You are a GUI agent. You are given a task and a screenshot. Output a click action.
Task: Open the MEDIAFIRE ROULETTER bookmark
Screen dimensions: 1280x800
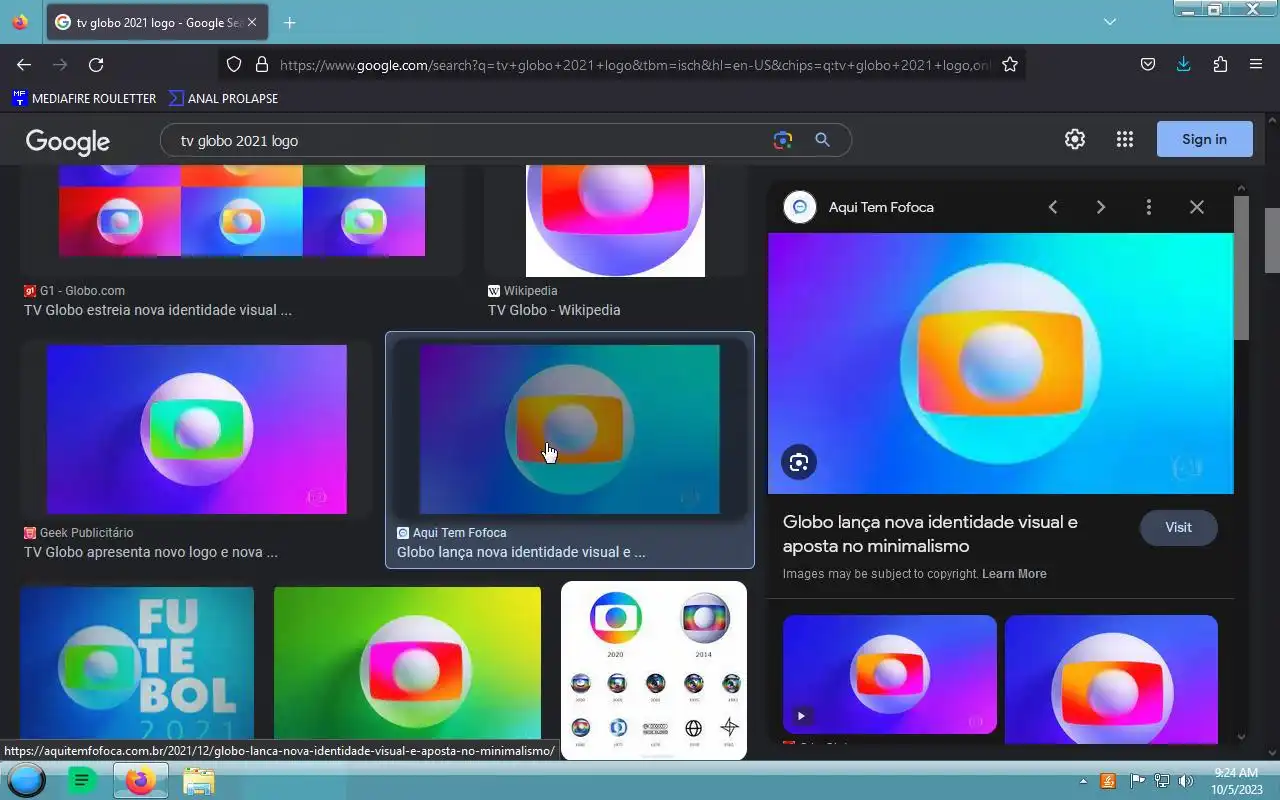tap(85, 98)
